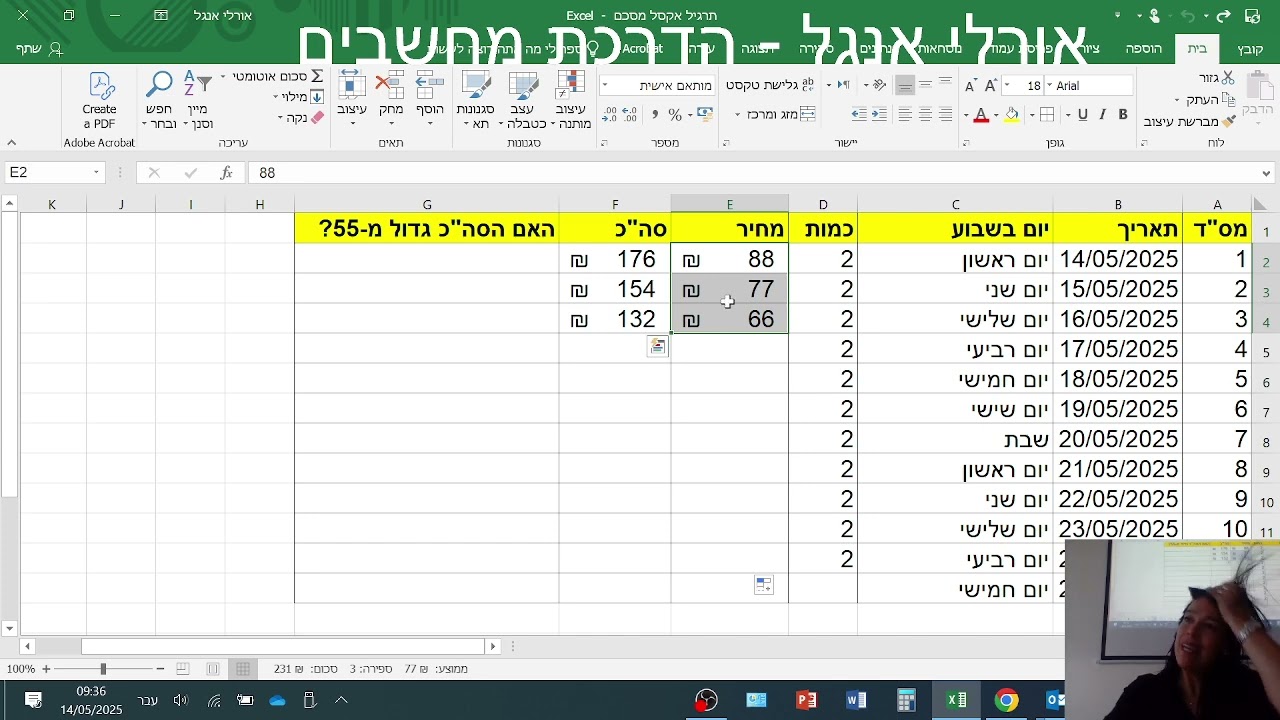Click cell with total 176

click(615, 259)
